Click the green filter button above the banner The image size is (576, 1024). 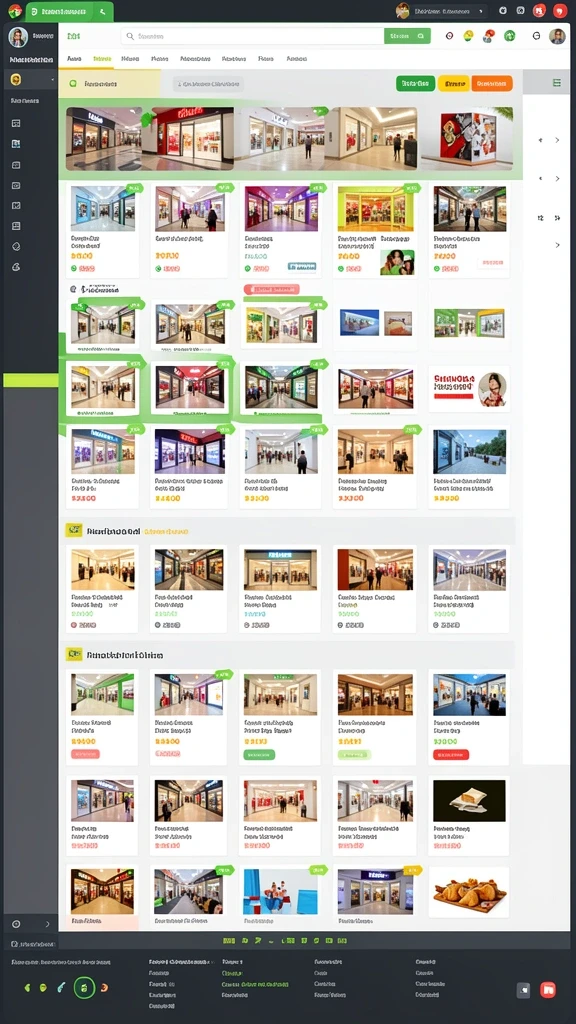415,84
